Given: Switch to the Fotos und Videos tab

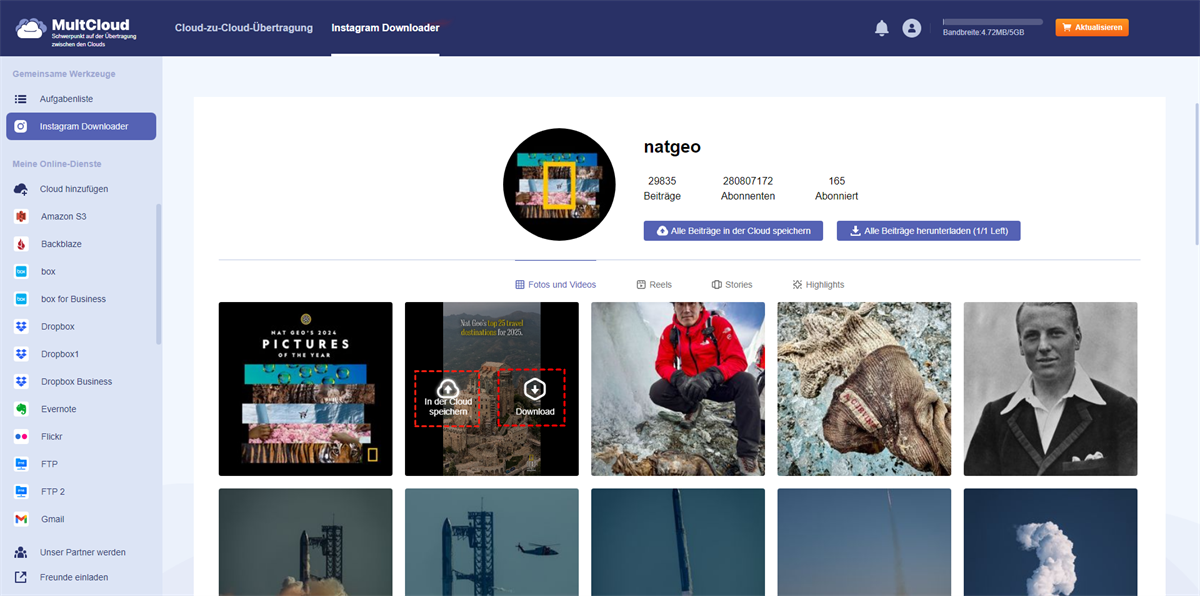Looking at the screenshot, I should point(555,285).
